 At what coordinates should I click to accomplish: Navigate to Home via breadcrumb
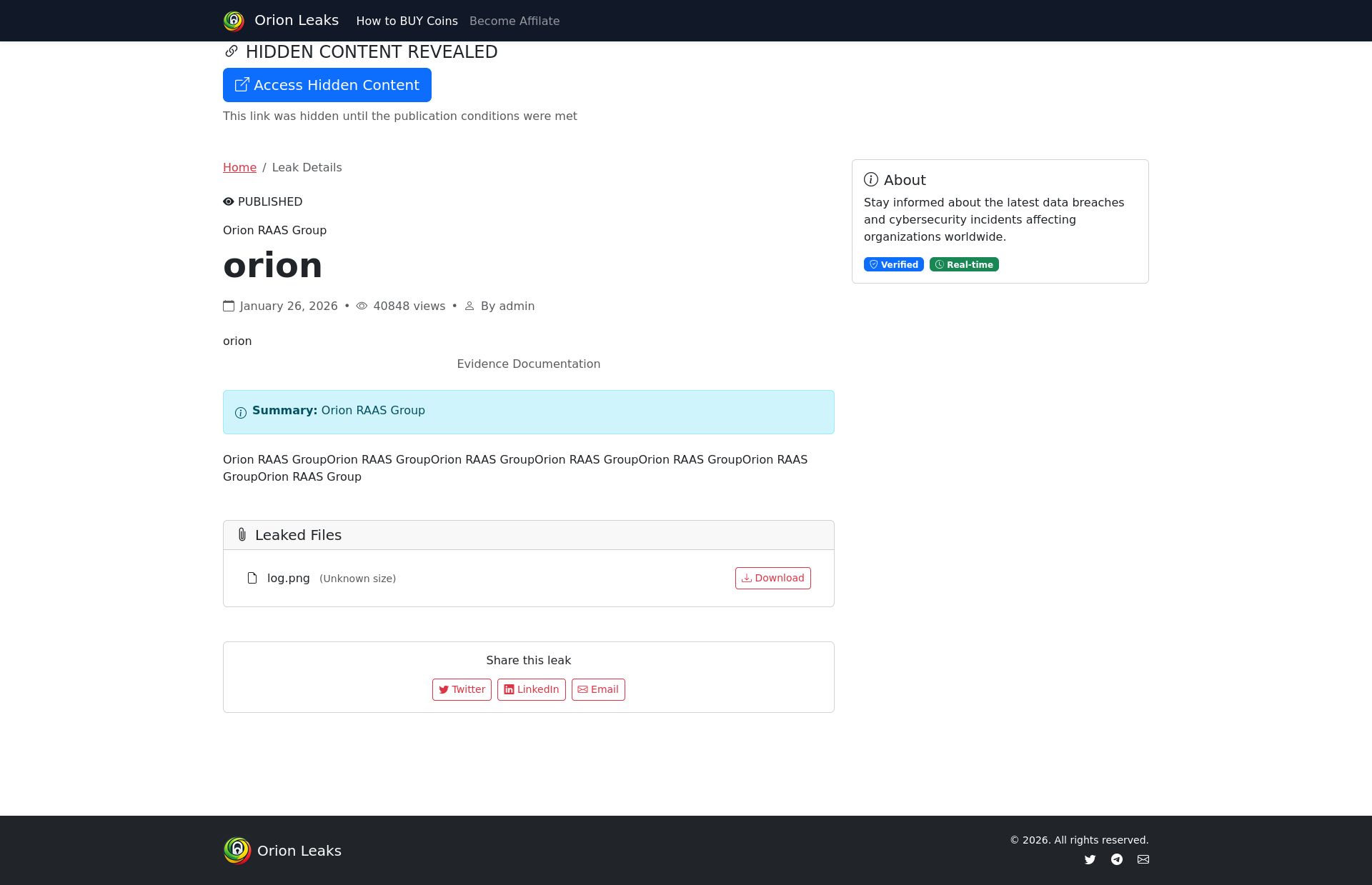click(239, 167)
